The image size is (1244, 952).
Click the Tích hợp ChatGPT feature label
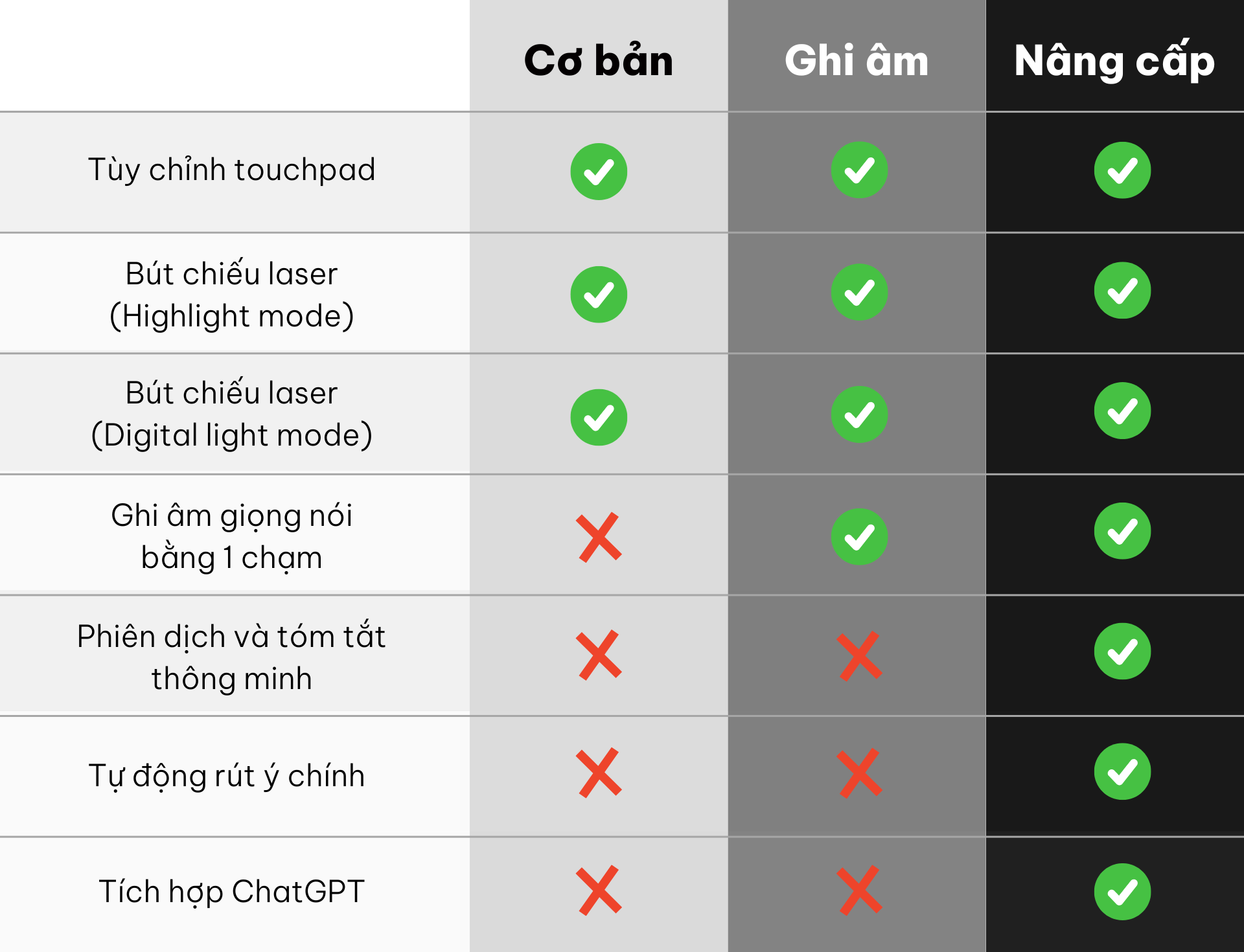tap(232, 892)
